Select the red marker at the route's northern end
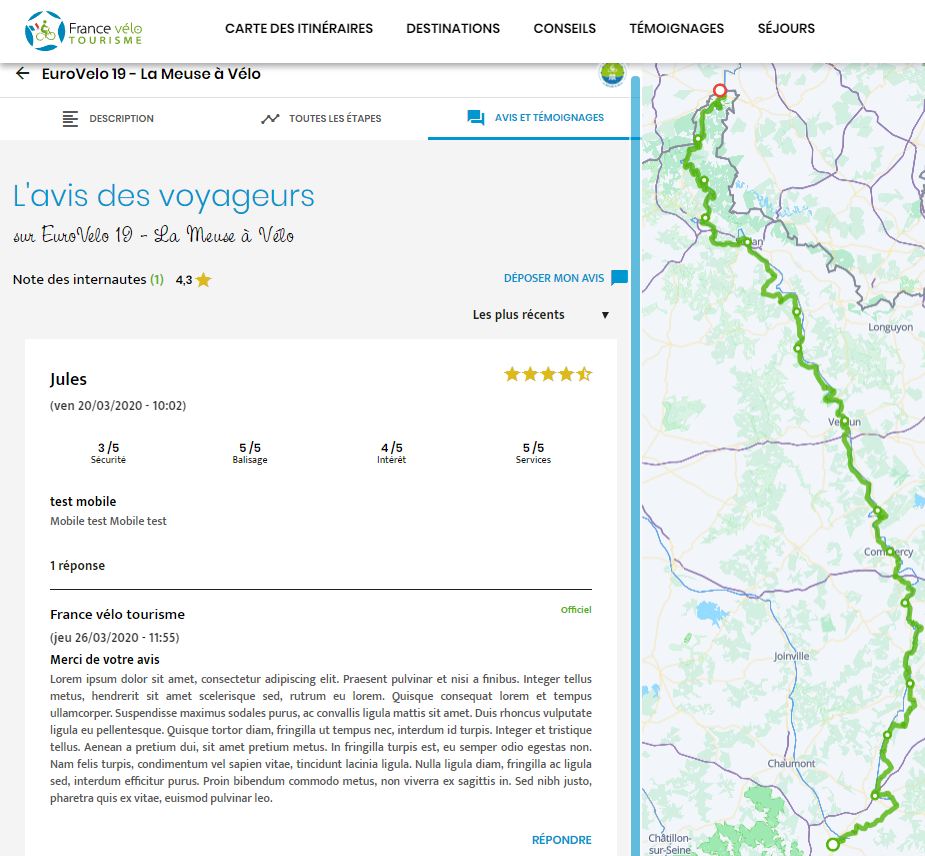 pos(719,91)
